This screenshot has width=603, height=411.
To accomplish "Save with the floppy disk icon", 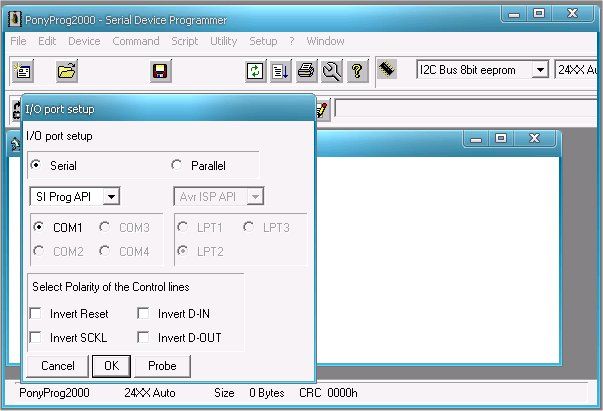I will point(160,71).
